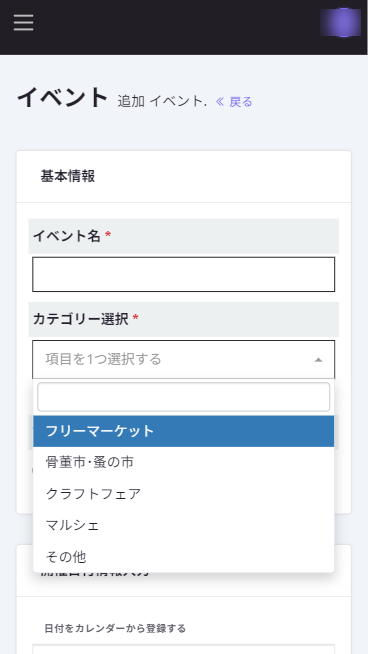Pick the クラフトフェア category
The height and width of the screenshot is (654, 368).
[x=184, y=494]
